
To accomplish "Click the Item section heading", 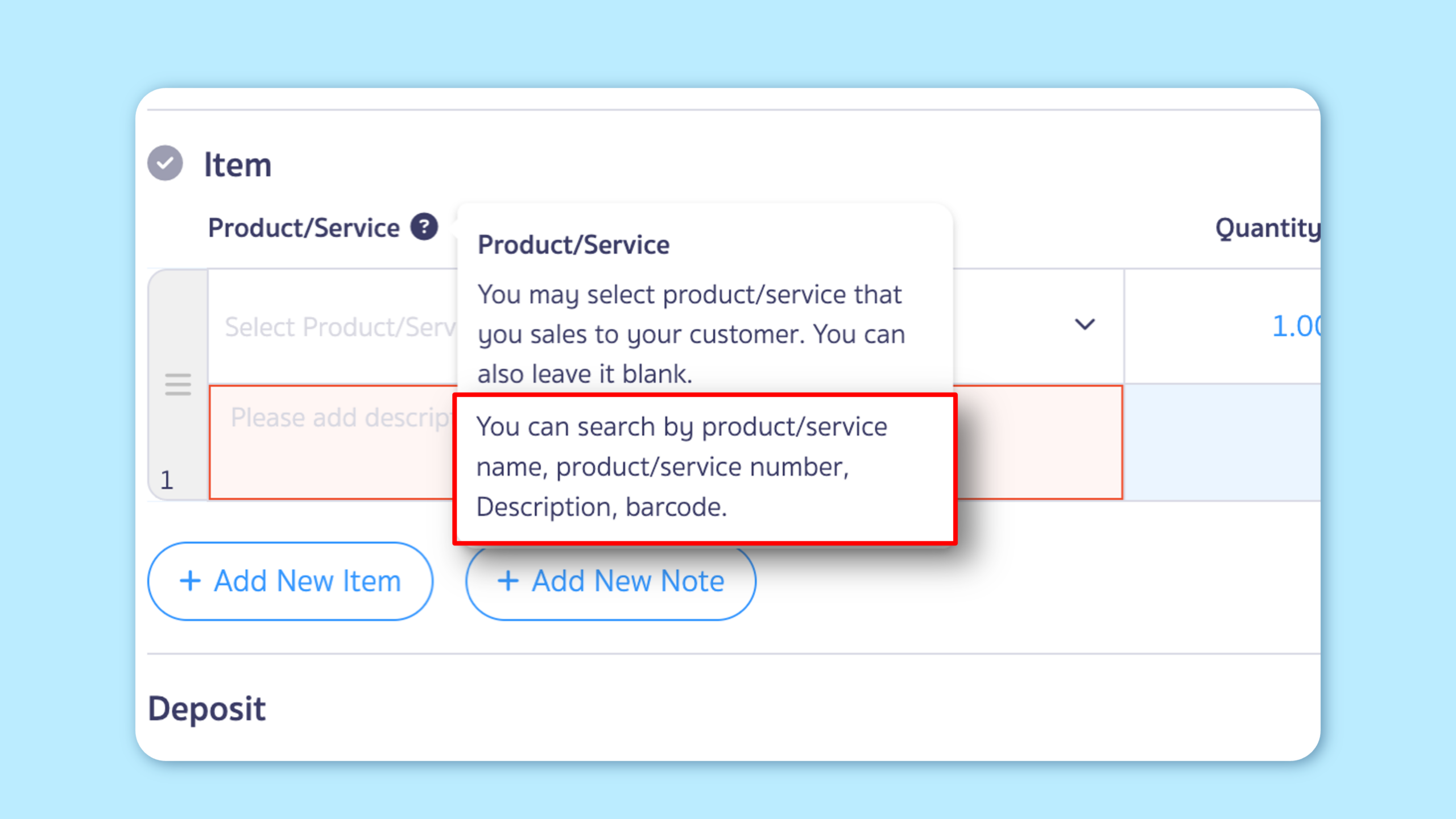I will (238, 165).
